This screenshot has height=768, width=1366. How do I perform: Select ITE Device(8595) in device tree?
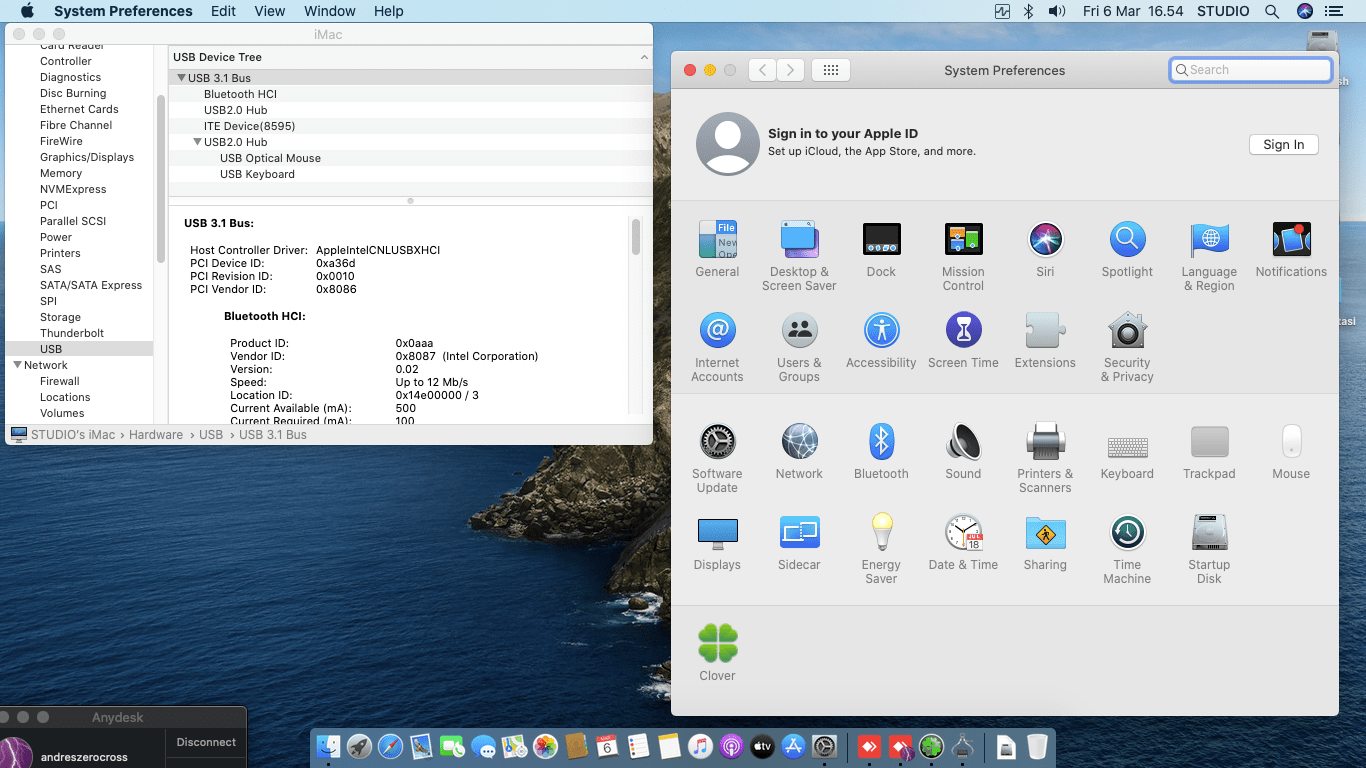(410, 126)
